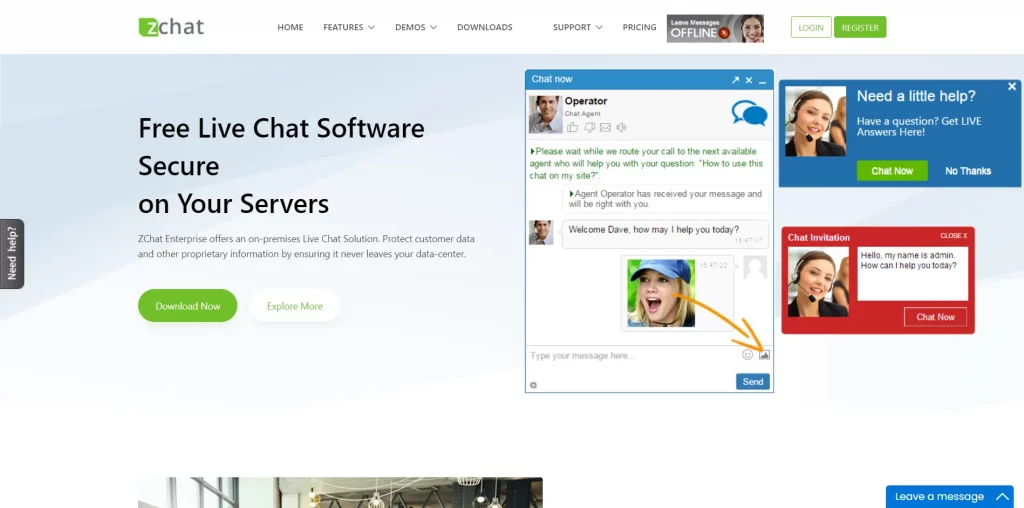
Task: Close the Need a little help popup
Action: 1012,86
